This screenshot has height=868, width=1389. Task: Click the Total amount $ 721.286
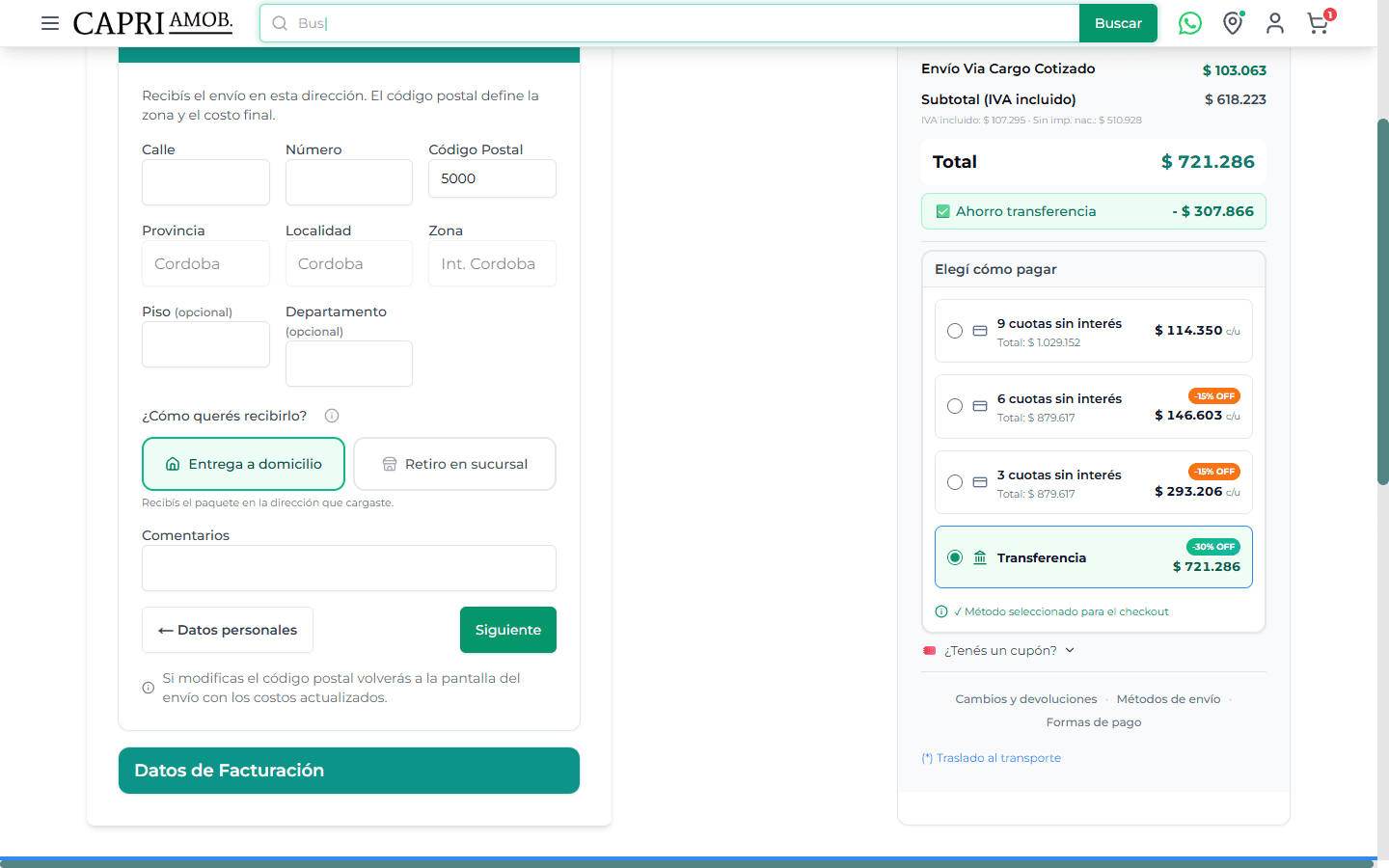(1208, 162)
